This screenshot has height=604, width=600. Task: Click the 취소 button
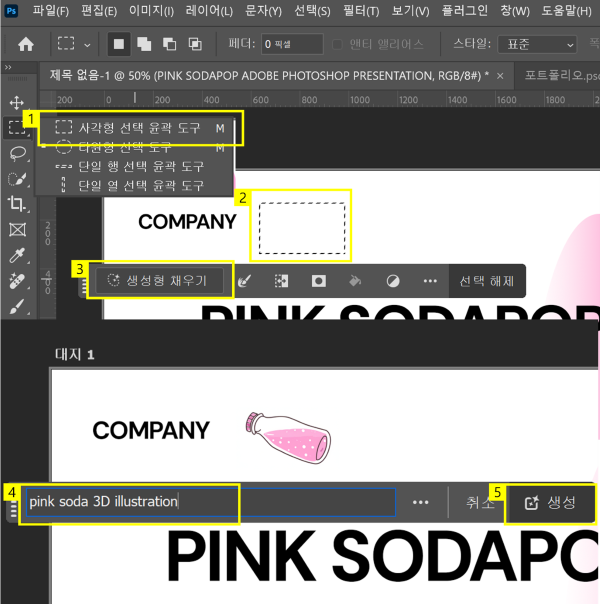coord(480,502)
